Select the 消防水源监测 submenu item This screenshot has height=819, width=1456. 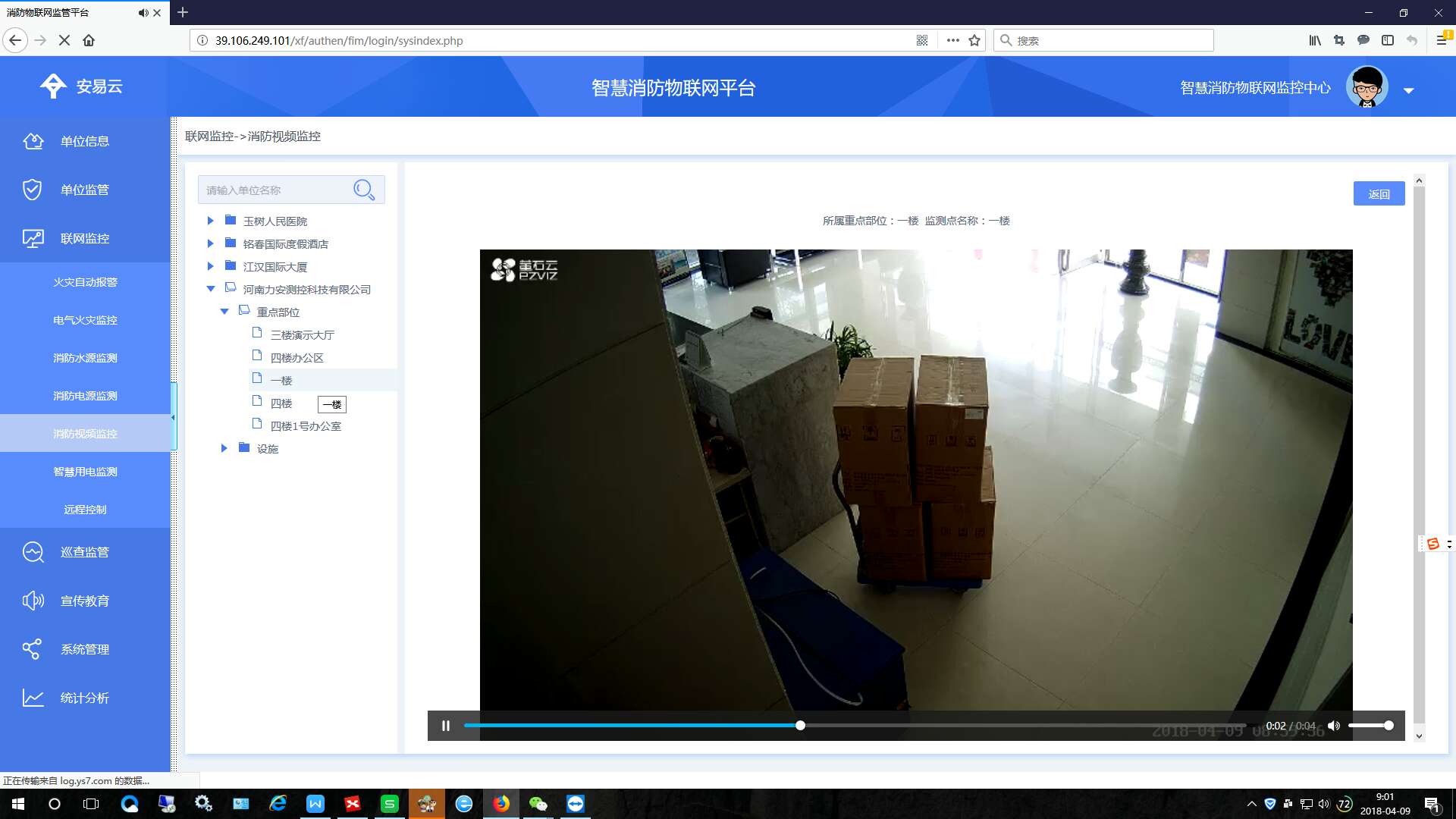(x=85, y=358)
